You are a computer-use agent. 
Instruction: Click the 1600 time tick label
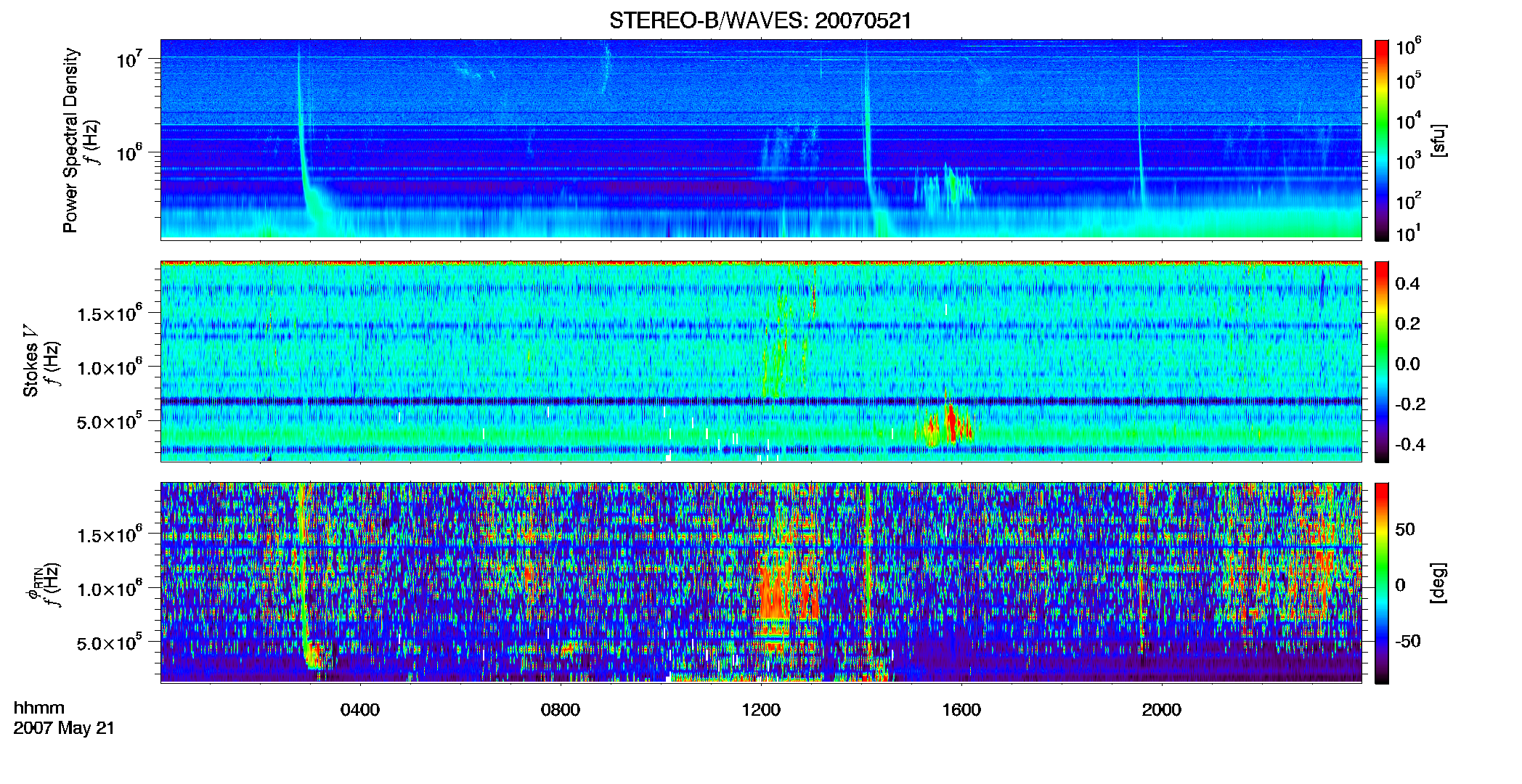click(961, 710)
